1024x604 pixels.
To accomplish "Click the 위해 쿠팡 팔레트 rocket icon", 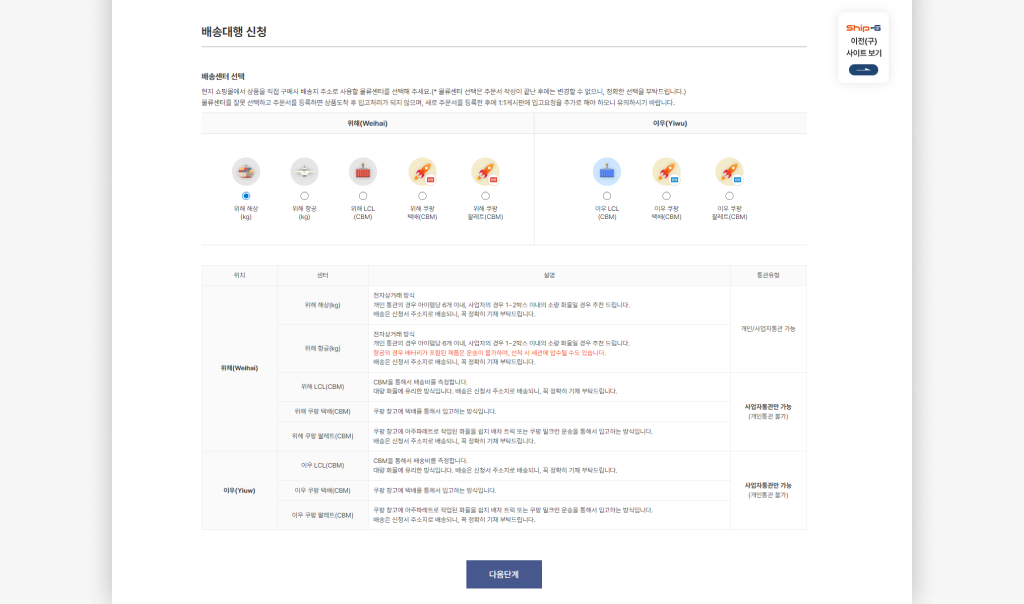I will 485,171.
